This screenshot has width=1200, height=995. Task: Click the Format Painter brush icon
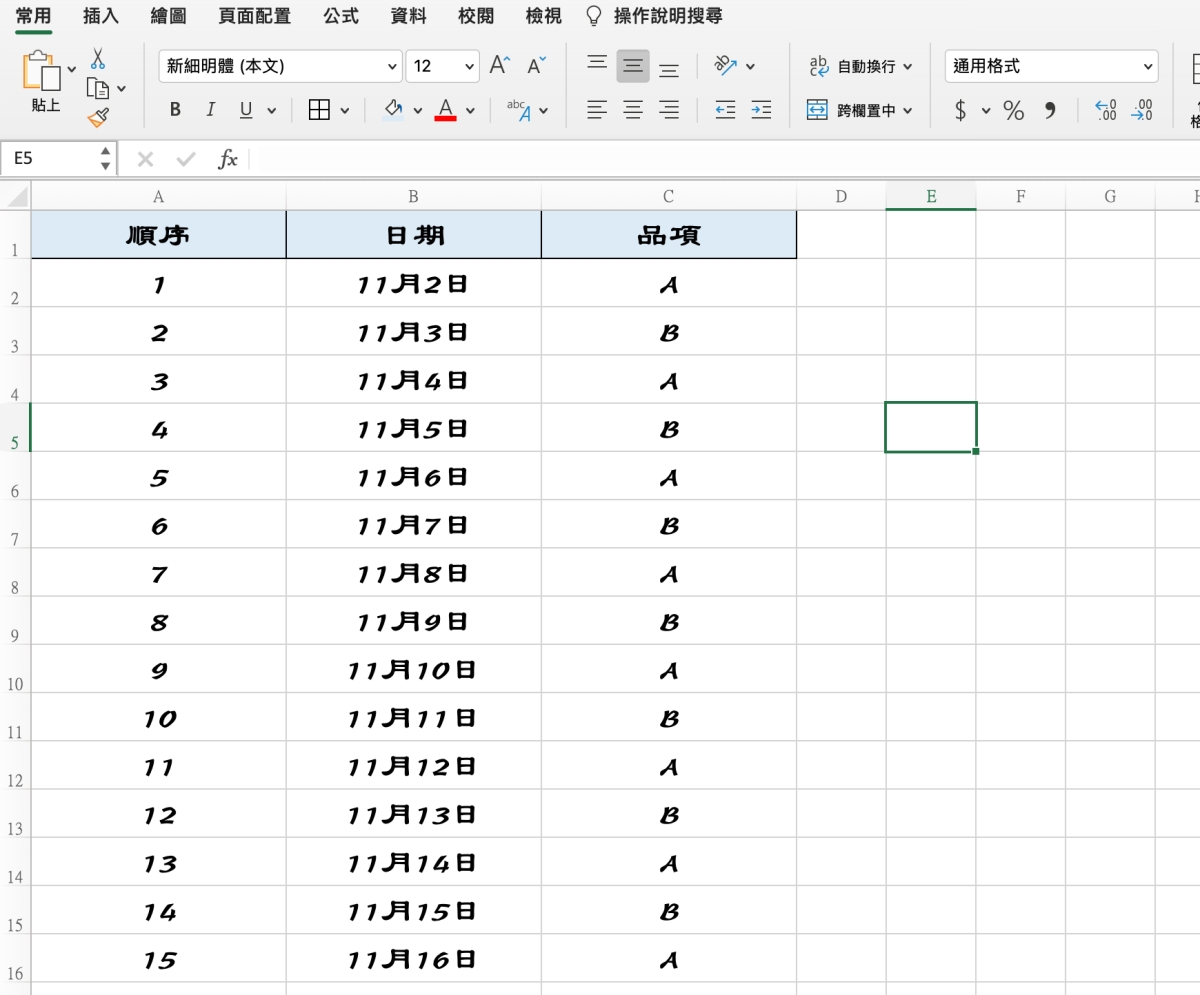point(97,118)
